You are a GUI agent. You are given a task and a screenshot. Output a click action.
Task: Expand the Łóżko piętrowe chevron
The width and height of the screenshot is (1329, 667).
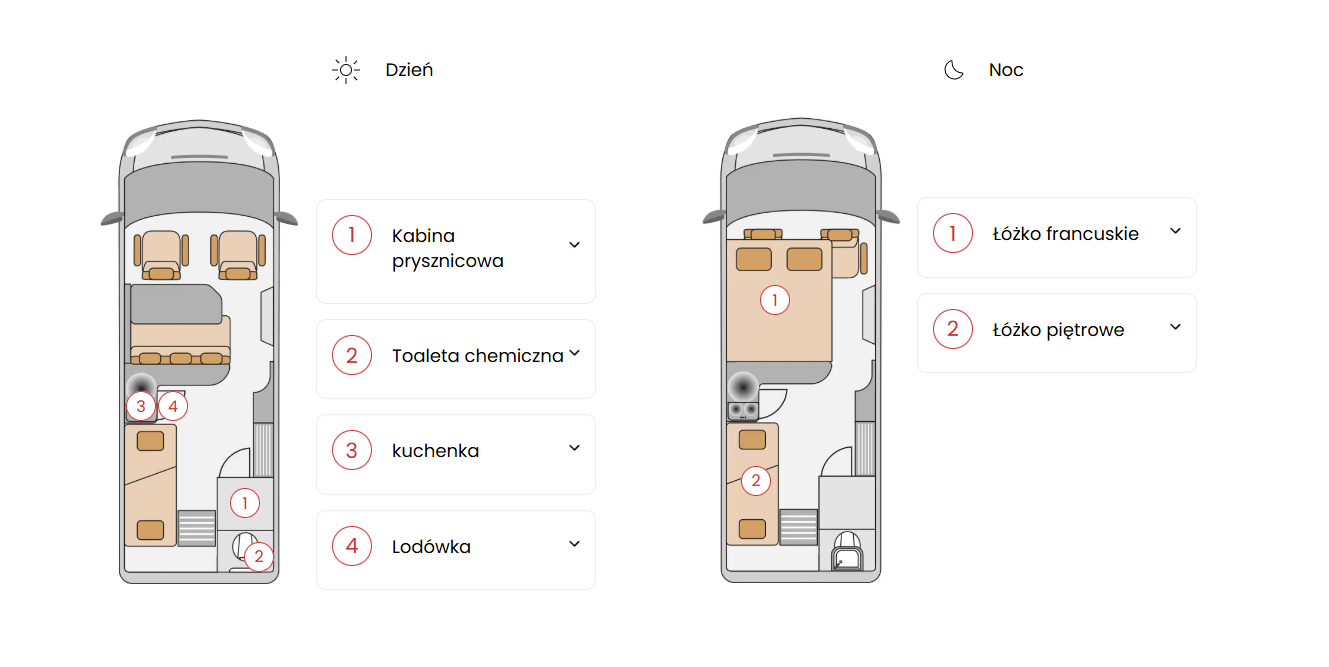pos(1176,327)
